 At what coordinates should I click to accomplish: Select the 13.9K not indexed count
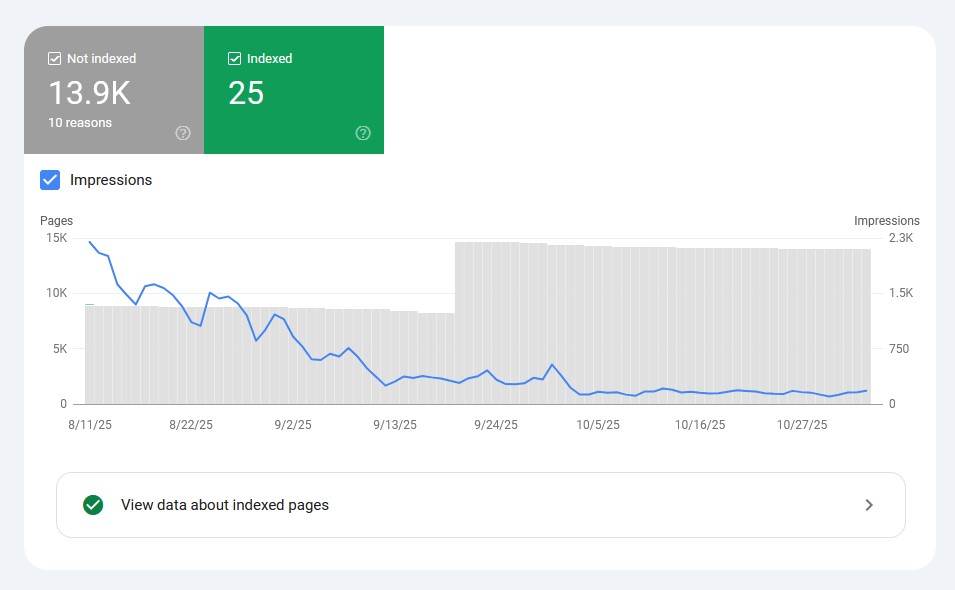[x=90, y=93]
